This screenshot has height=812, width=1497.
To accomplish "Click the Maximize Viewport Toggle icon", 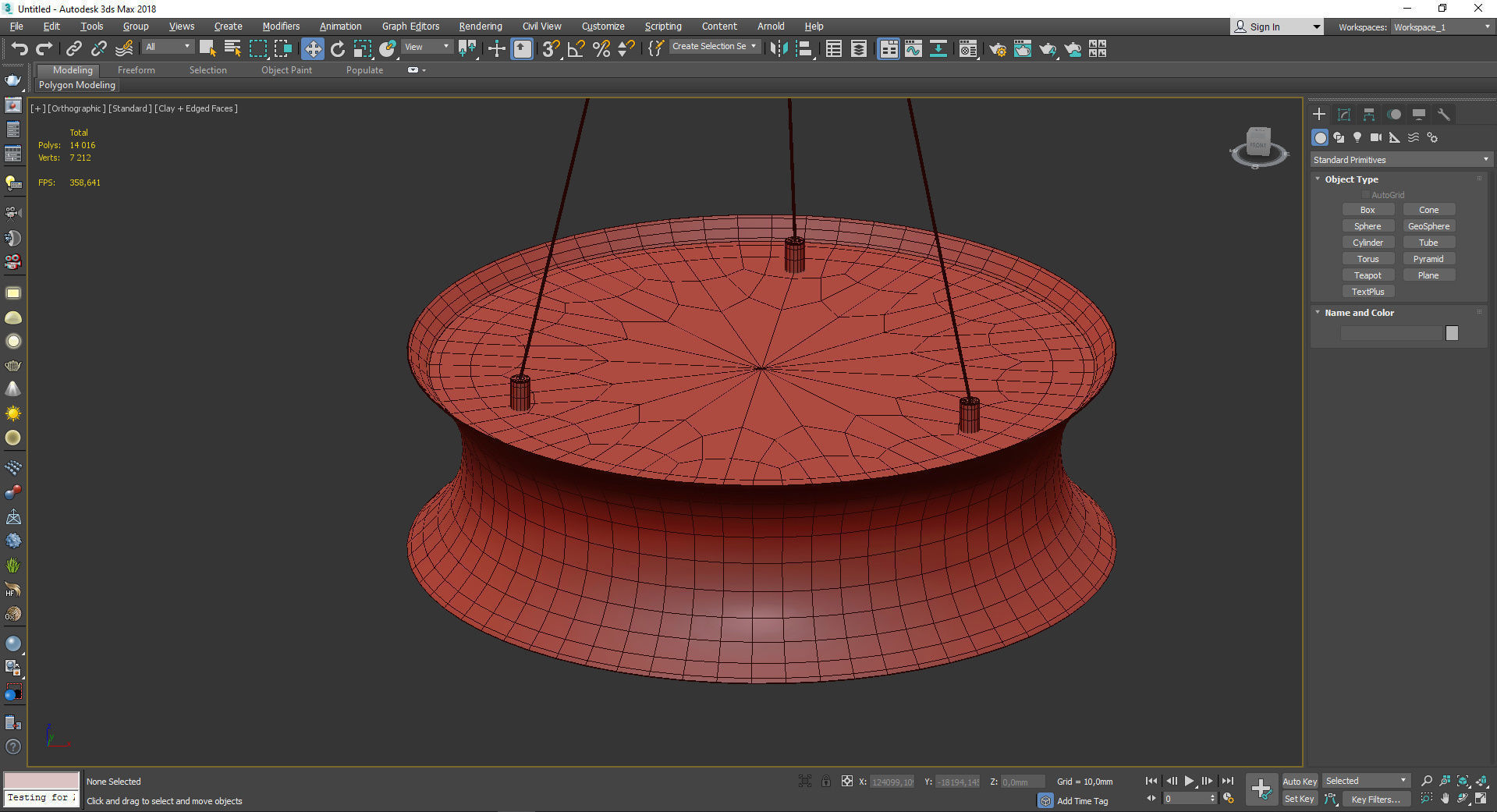I will click(1481, 799).
